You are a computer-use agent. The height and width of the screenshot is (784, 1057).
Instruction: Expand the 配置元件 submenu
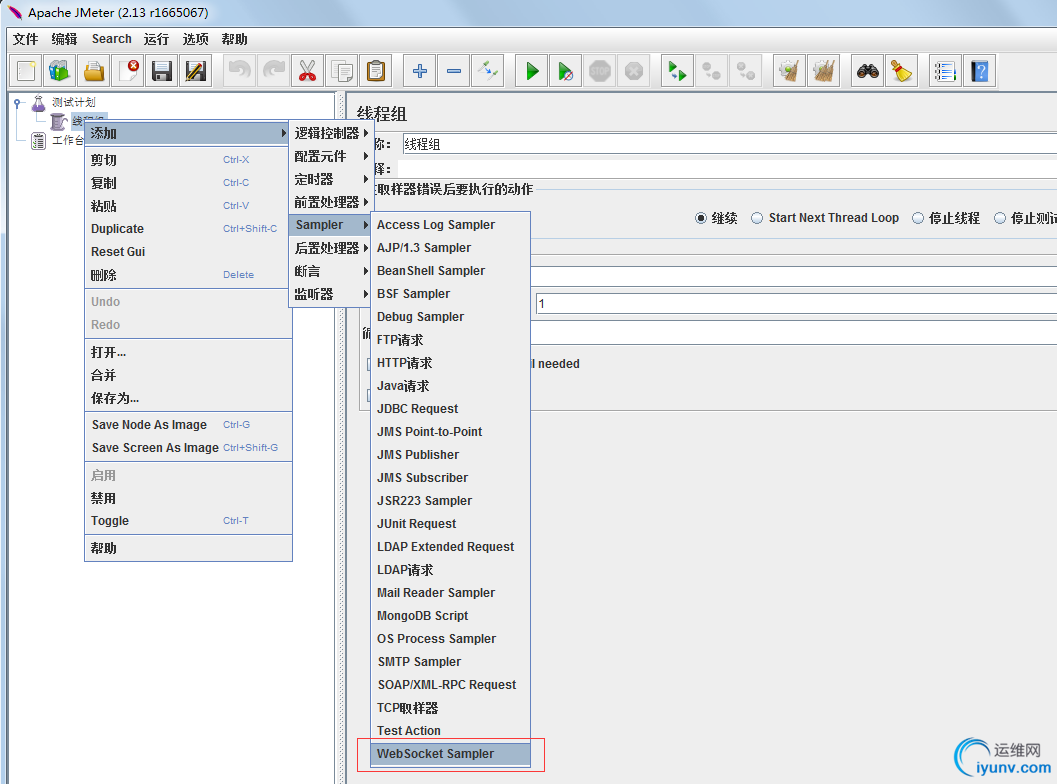pyautogui.click(x=330, y=156)
